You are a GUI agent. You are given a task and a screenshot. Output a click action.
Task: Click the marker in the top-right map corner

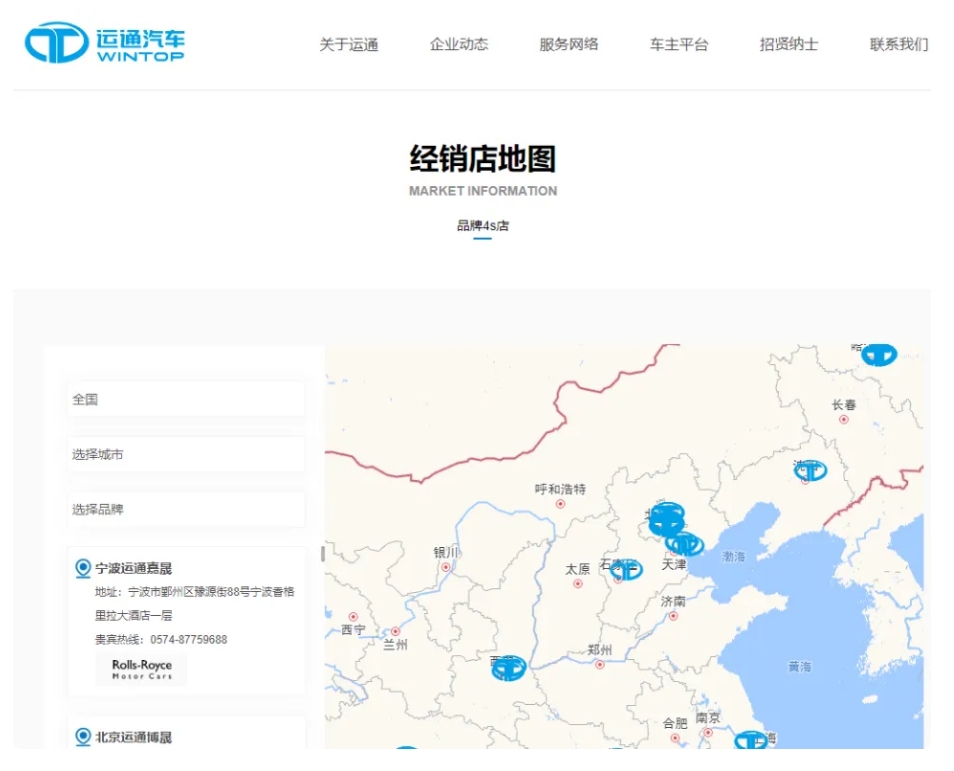(878, 354)
